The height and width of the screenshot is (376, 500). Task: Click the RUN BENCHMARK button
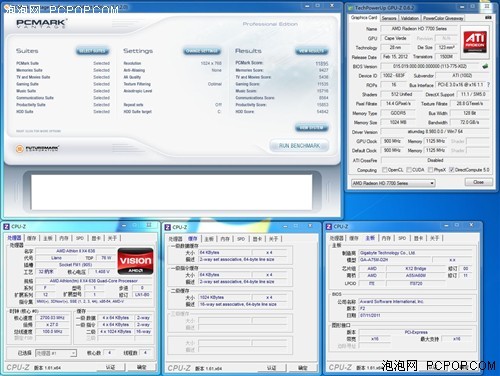coord(299,146)
